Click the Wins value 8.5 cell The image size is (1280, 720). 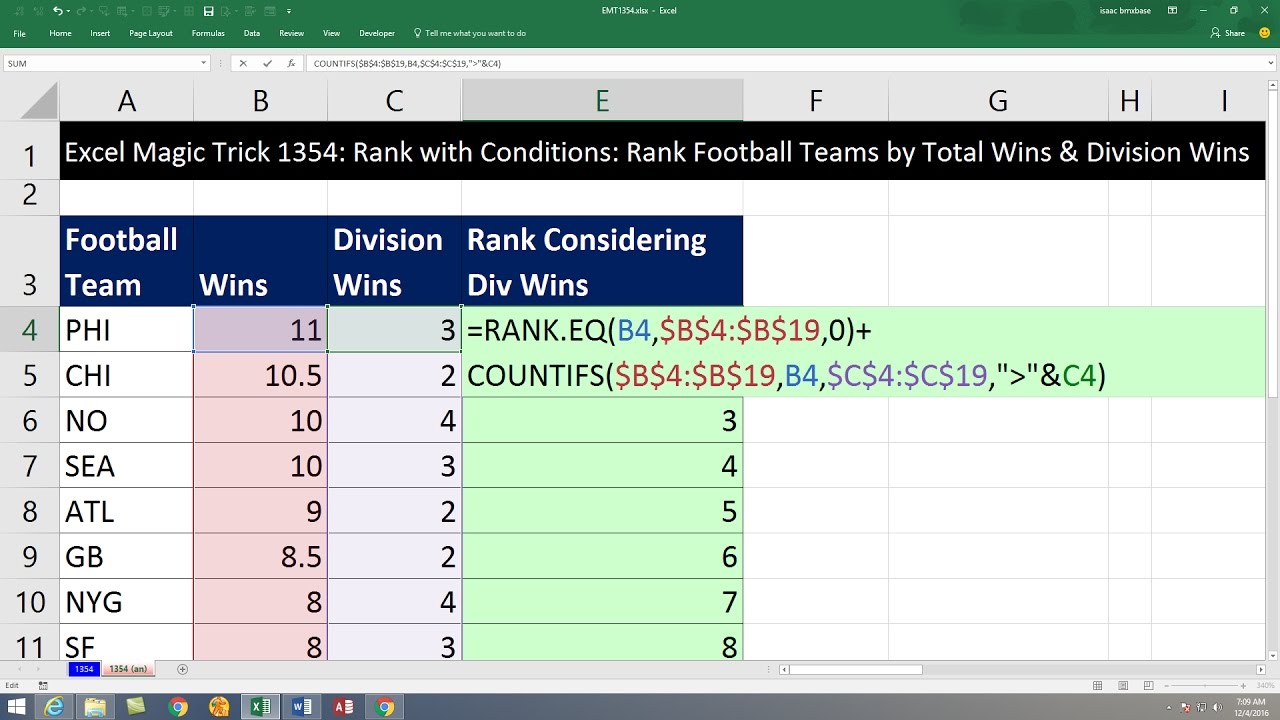260,557
